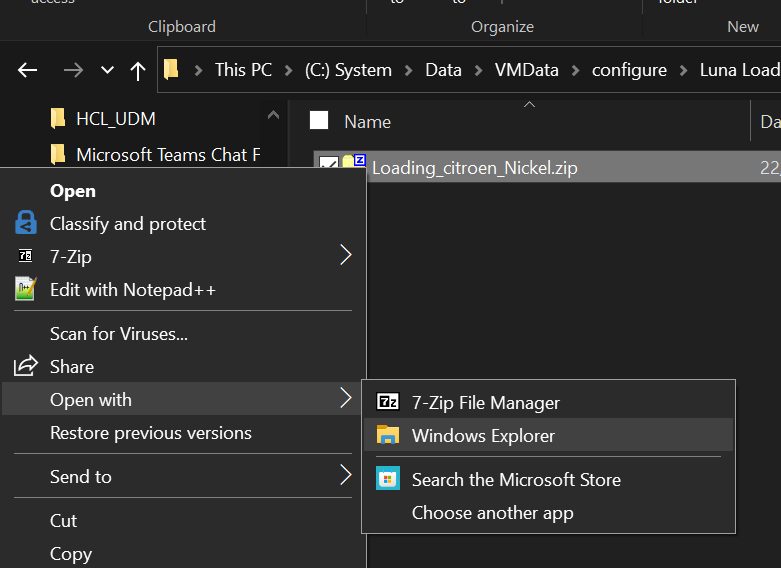Screen dimensions: 781x568
Task: Click the collapse arrow above Name column
Action: [x=529, y=104]
